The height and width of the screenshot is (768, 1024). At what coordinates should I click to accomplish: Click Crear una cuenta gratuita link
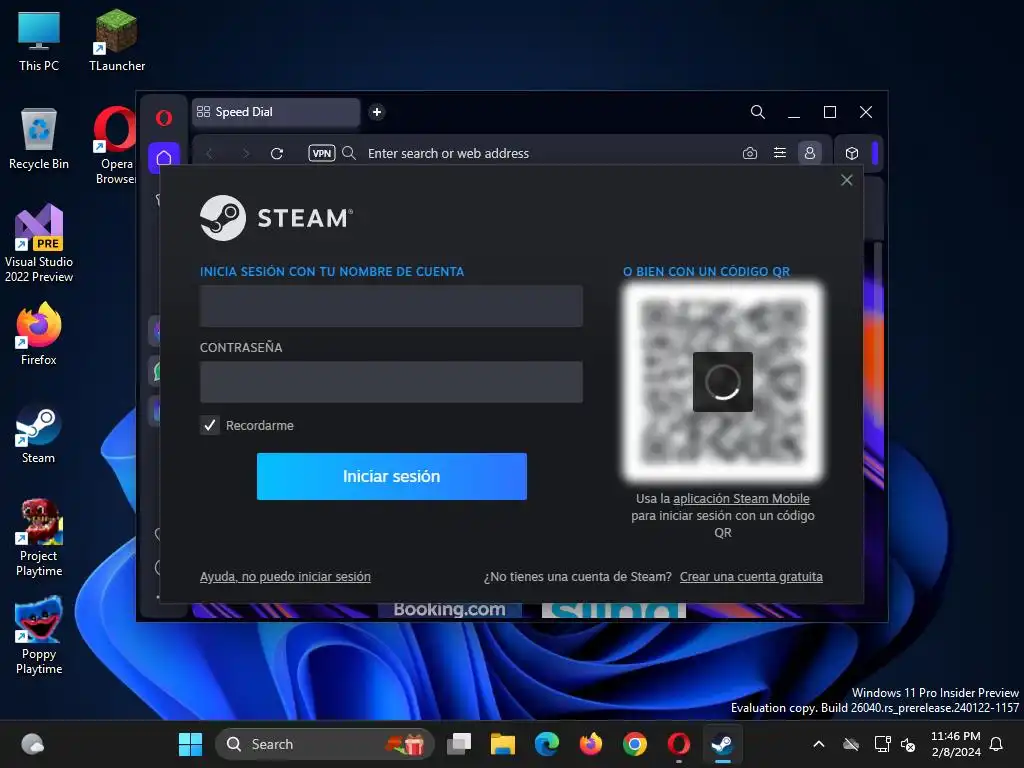(751, 577)
